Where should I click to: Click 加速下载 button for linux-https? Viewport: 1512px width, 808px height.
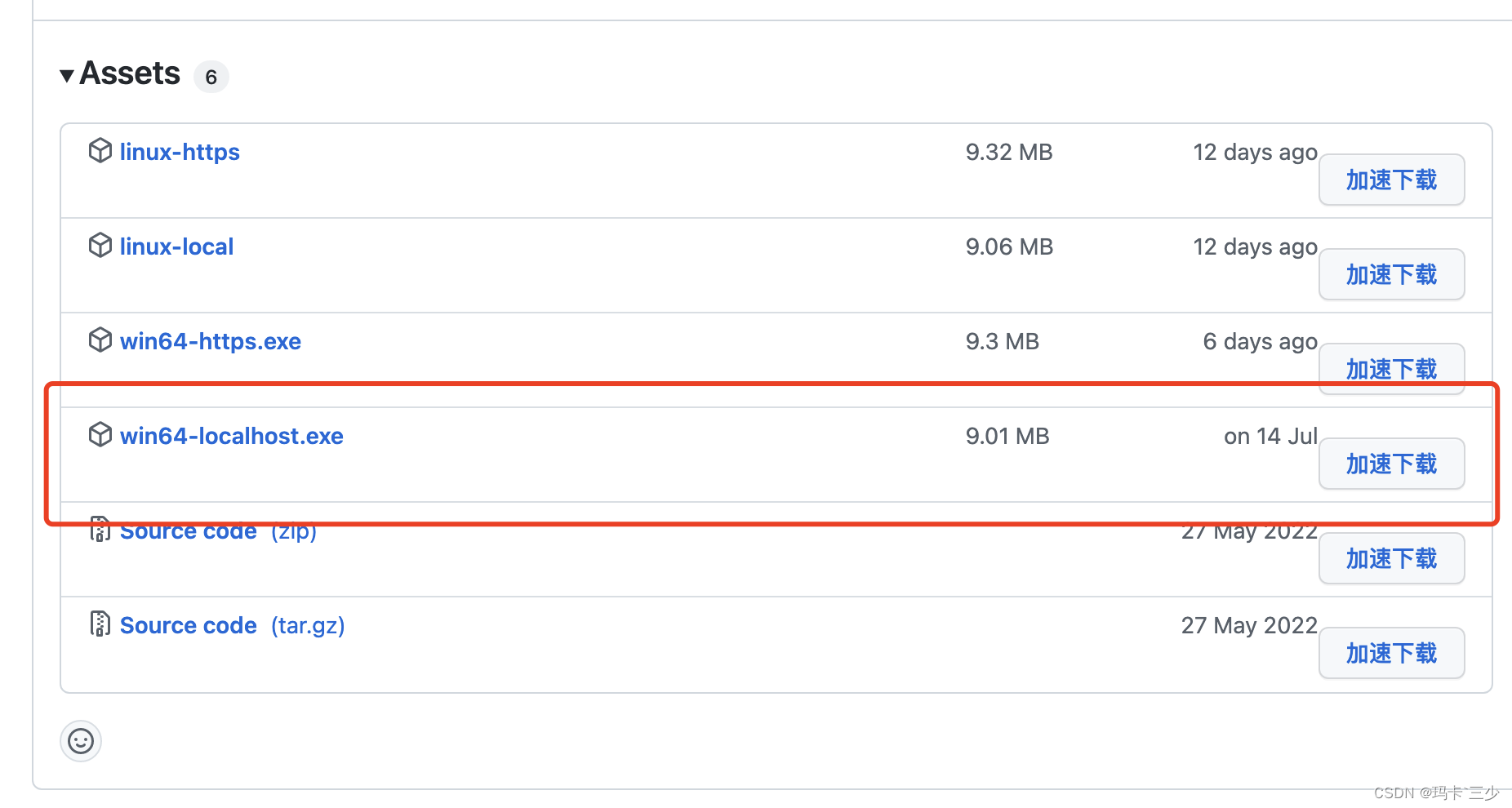pyautogui.click(x=1391, y=180)
